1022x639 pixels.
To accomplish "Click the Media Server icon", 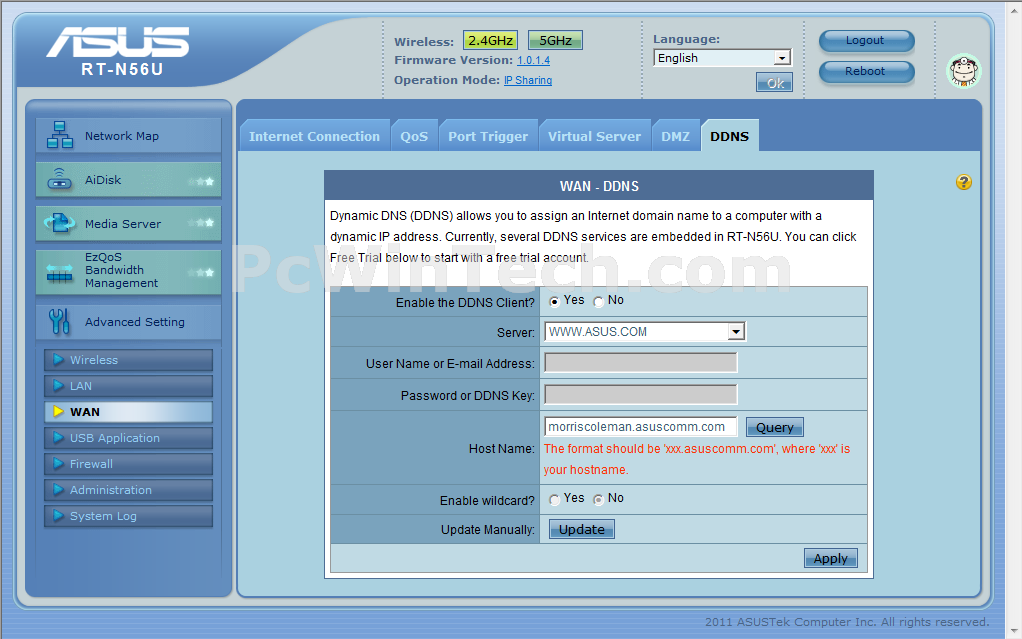I will [59, 223].
